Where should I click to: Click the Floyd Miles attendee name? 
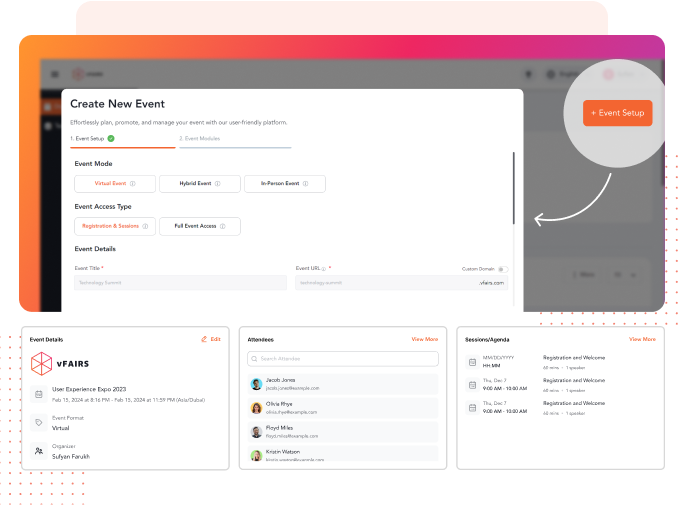coord(280,428)
